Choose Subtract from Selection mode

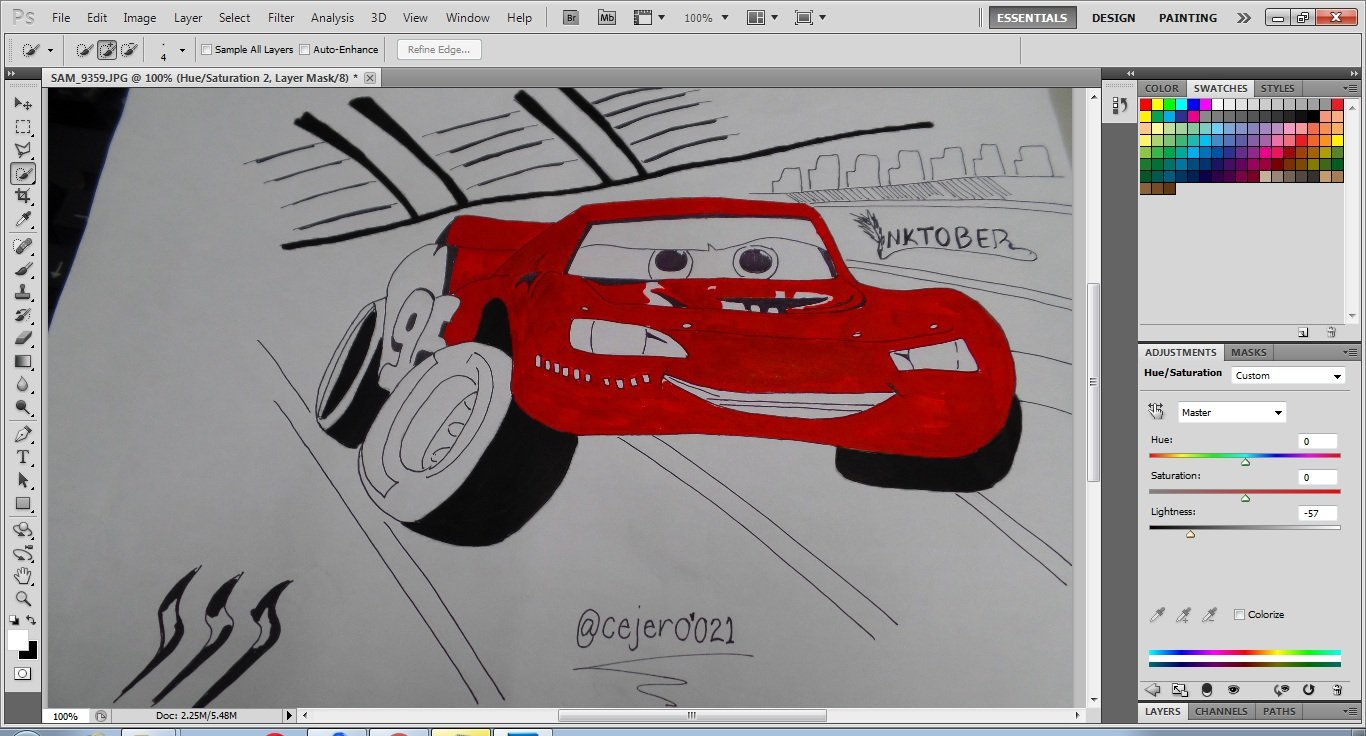129,50
